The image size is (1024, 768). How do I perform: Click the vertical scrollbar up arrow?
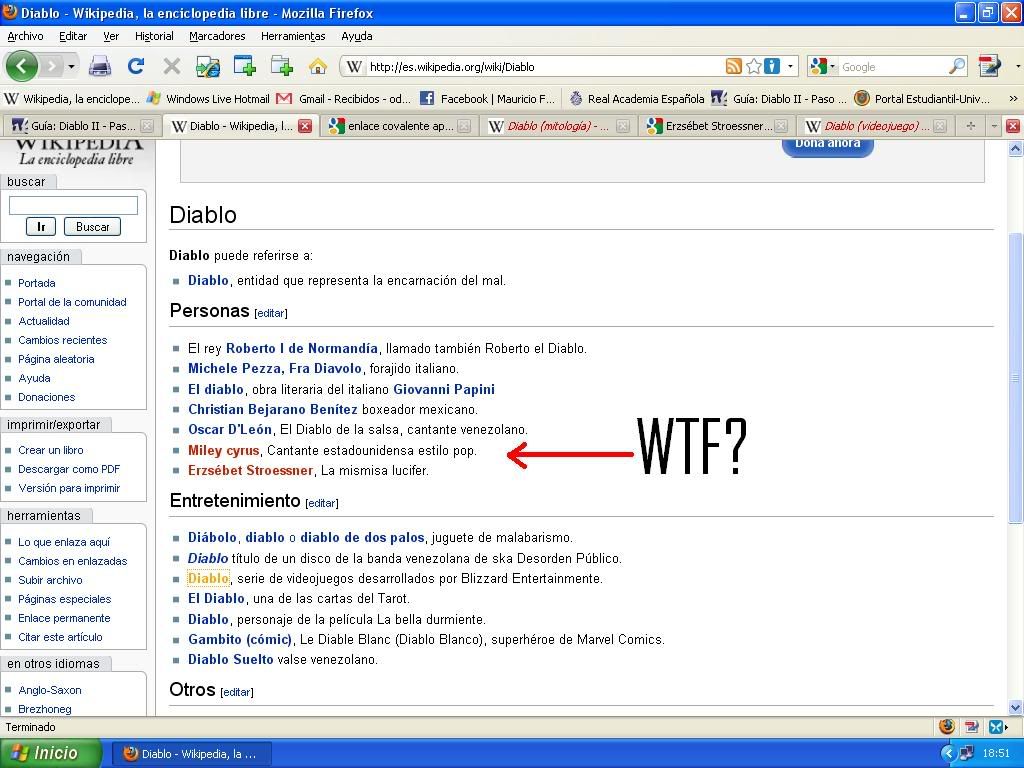pyautogui.click(x=1016, y=148)
